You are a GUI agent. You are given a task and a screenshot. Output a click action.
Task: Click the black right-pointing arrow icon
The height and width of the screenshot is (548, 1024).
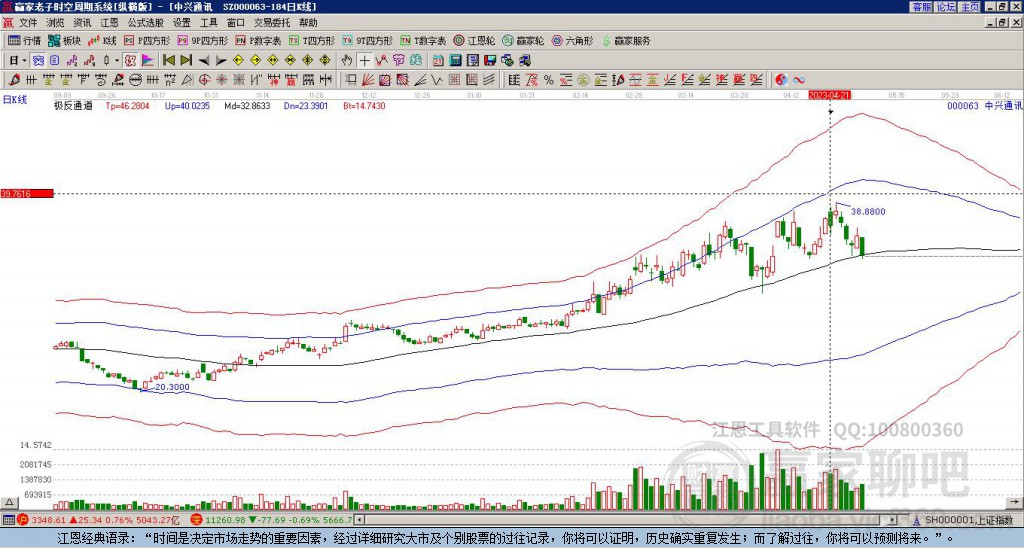[x=221, y=60]
